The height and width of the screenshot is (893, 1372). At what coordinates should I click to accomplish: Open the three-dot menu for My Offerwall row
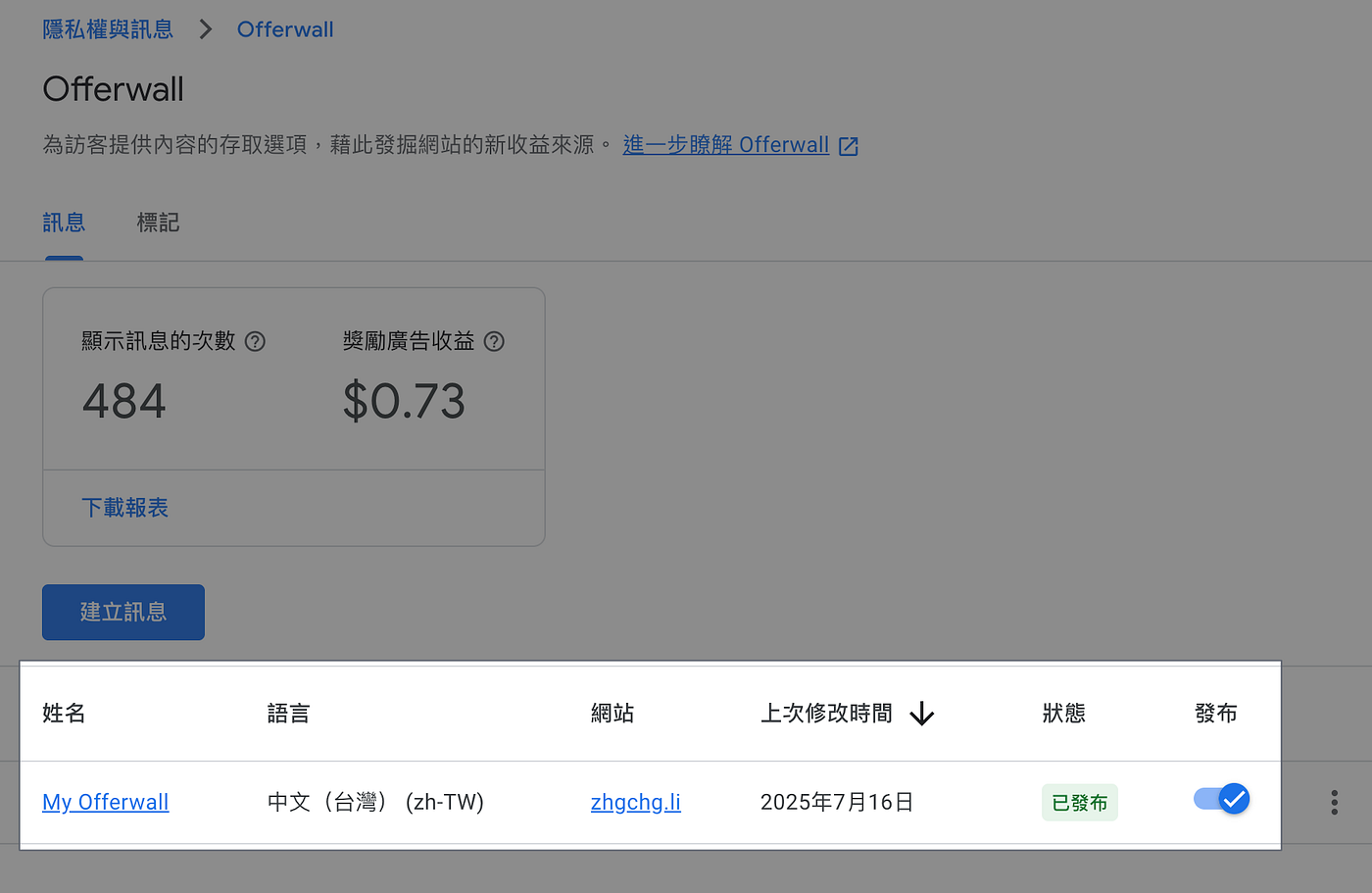[1334, 802]
